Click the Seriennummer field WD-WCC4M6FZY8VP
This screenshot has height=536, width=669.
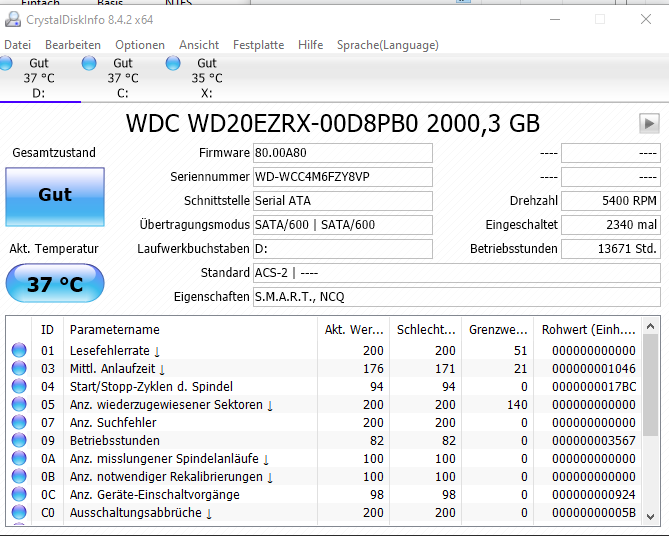[343, 177]
